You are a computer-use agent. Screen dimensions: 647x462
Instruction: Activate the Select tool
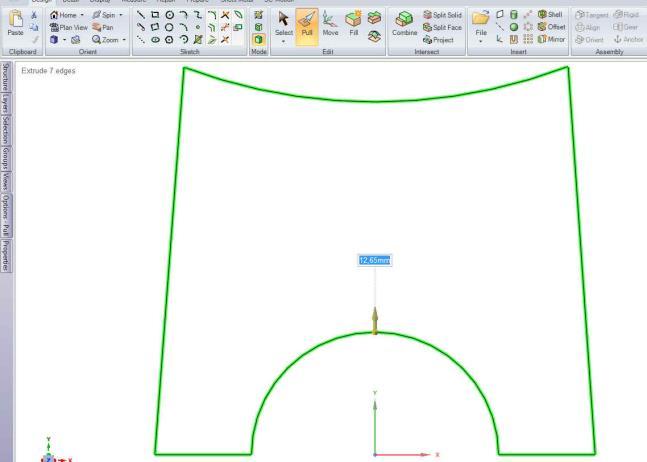283,24
